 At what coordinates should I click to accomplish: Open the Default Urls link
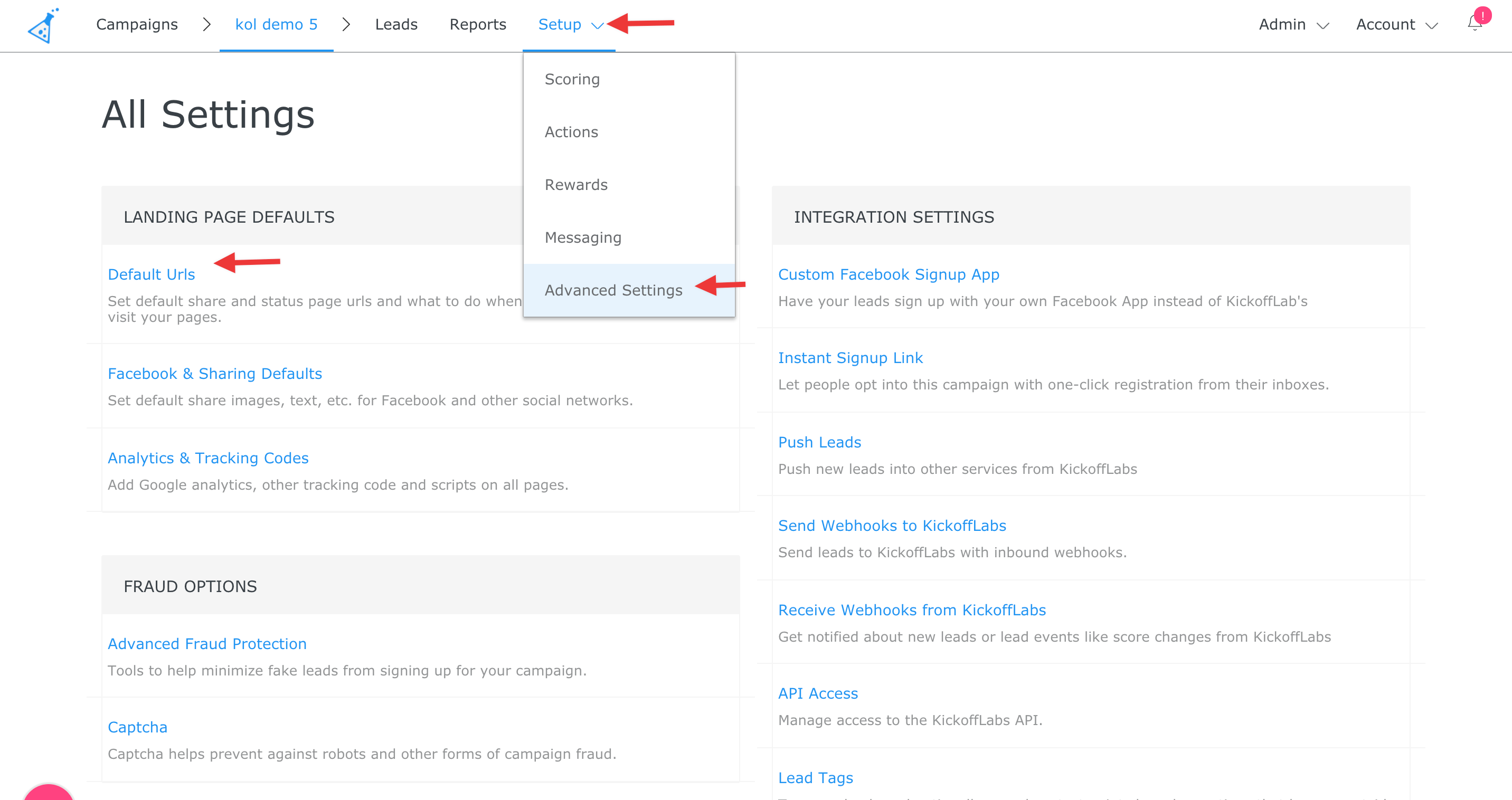152,274
